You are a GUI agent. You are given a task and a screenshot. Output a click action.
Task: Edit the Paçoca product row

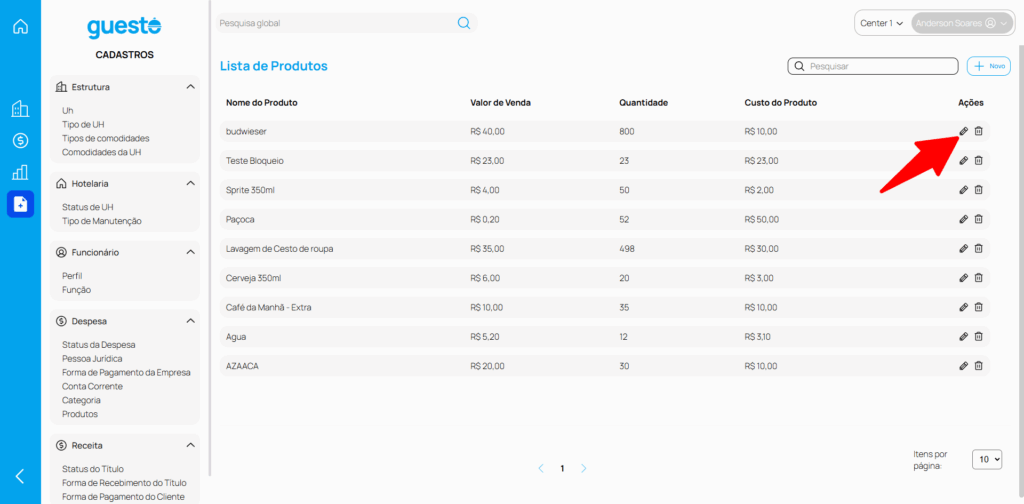click(x=964, y=219)
